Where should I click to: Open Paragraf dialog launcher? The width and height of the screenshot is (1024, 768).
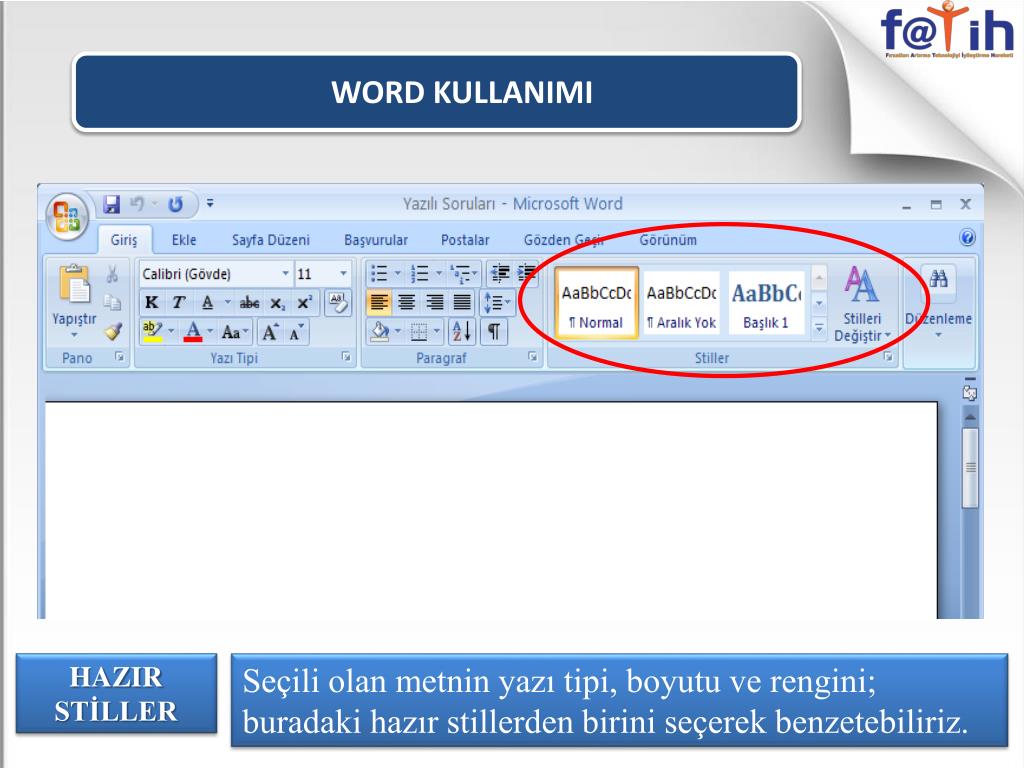(x=532, y=357)
